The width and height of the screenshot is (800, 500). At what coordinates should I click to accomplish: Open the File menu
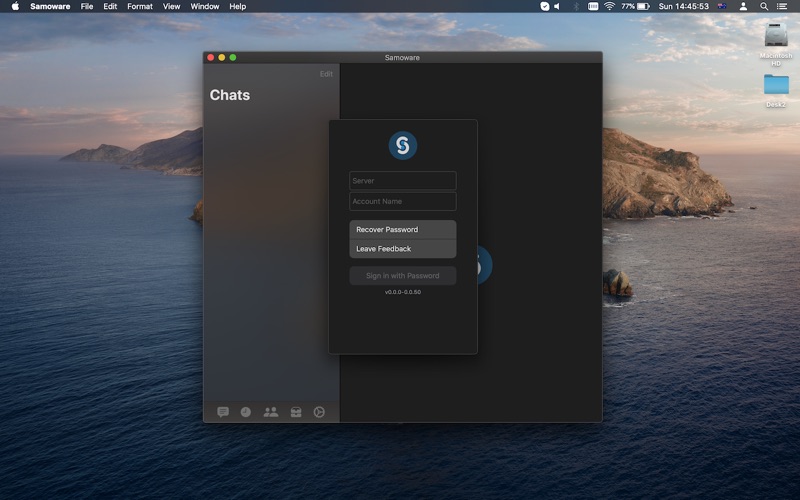click(87, 6)
